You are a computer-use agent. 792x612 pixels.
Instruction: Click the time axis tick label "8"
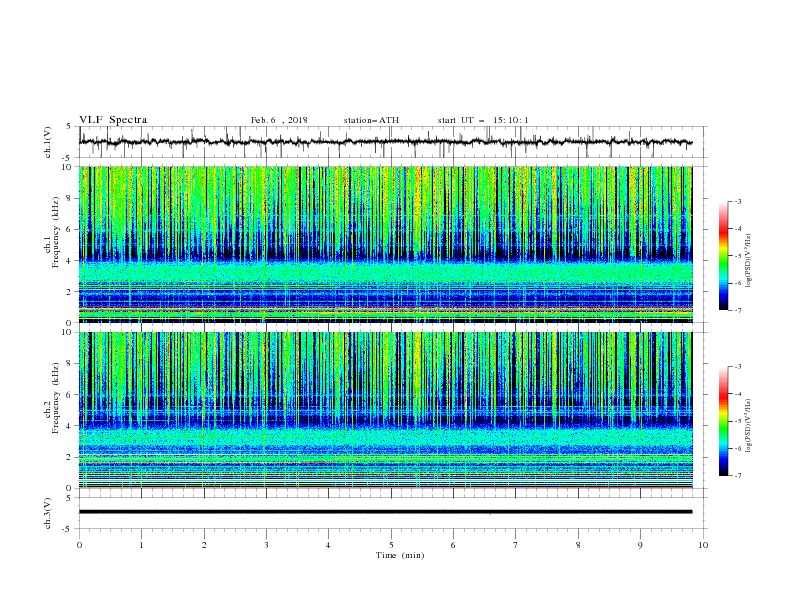pos(578,545)
